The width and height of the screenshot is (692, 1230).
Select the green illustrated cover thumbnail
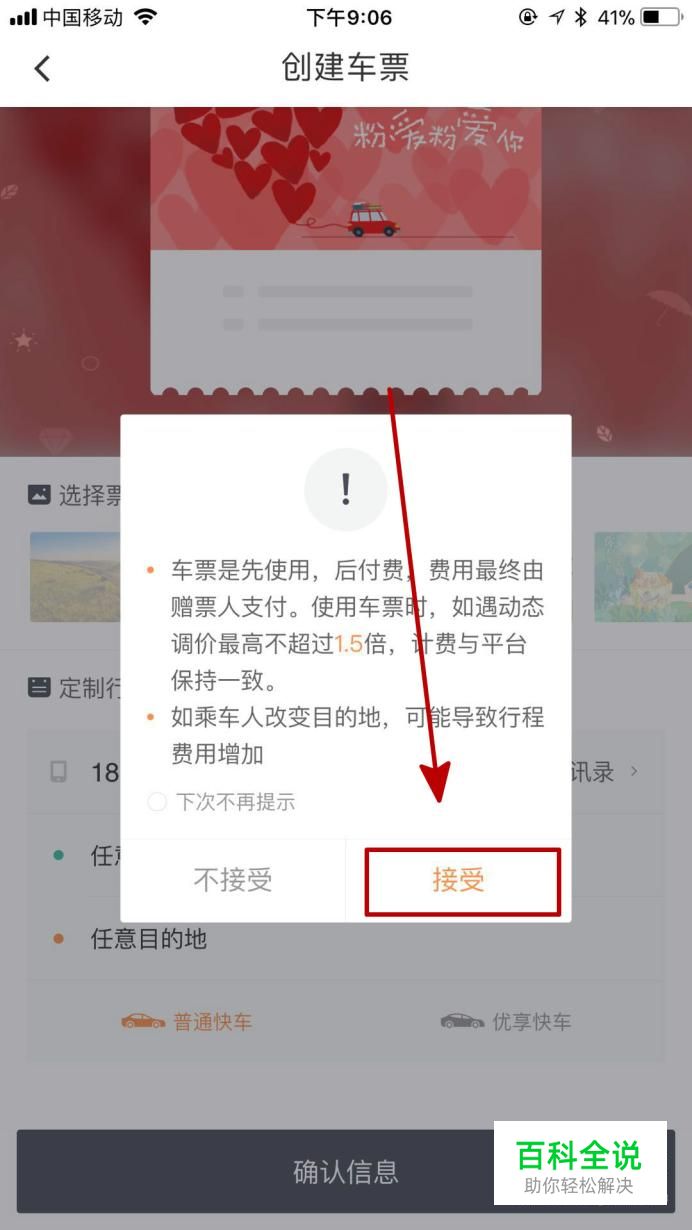642,576
